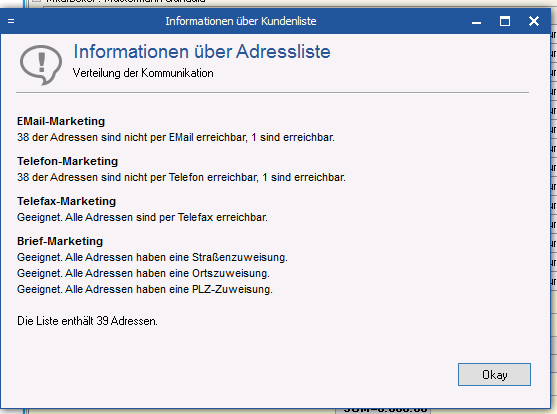Confirm the dialog with Okay
This screenshot has height=414, width=557.
(x=494, y=374)
